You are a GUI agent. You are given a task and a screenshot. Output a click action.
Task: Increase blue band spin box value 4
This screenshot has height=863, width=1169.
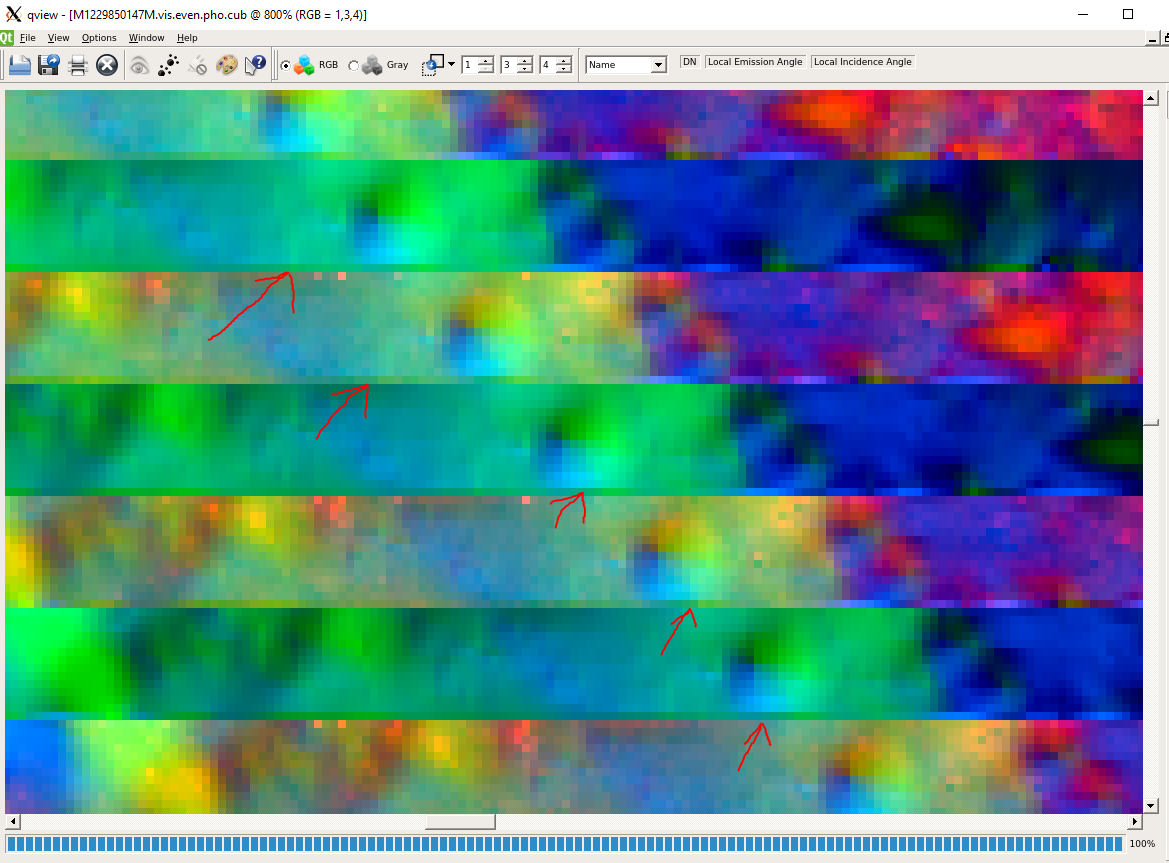click(564, 61)
